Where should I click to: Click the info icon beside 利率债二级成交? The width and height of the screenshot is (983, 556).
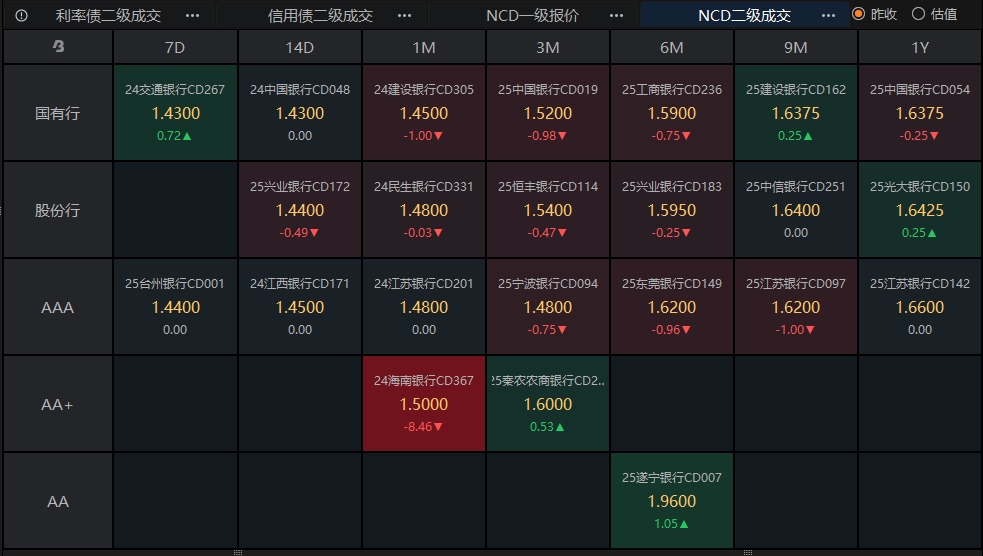(x=21, y=16)
